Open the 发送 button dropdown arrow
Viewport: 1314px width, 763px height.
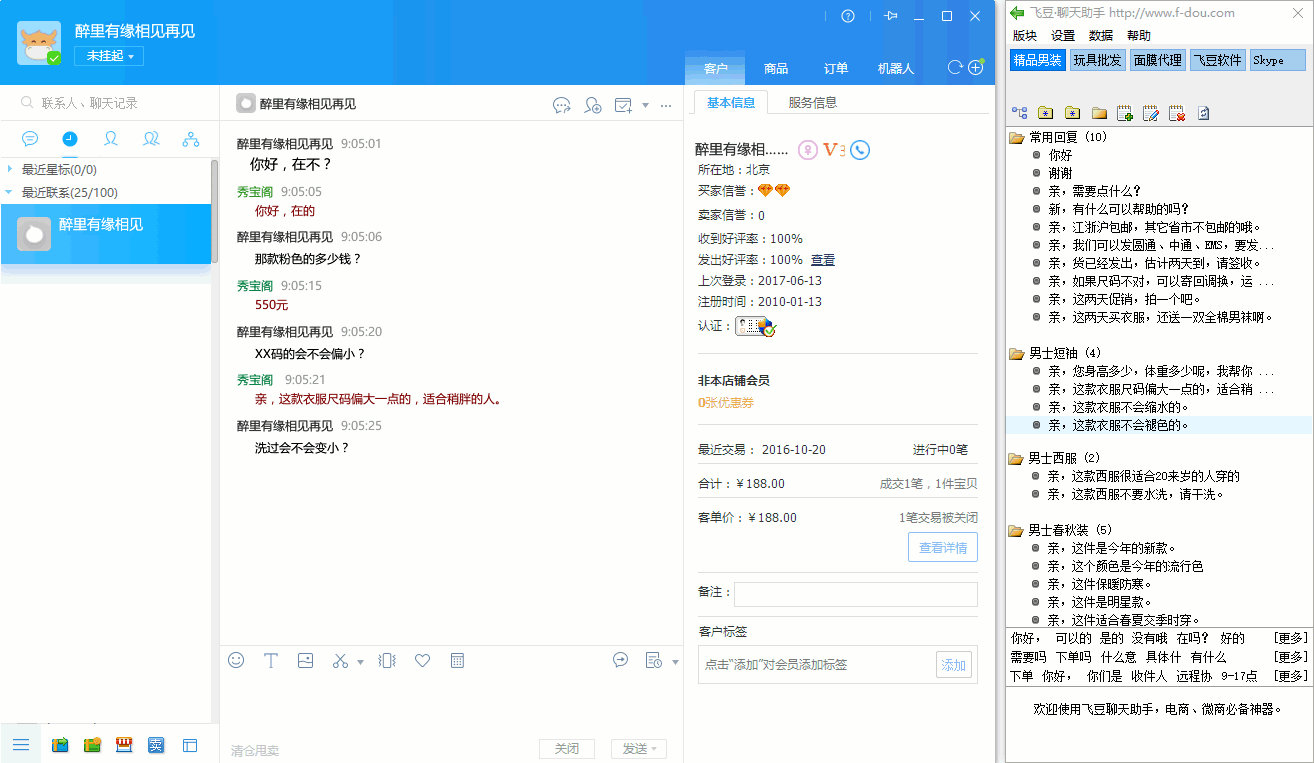click(654, 748)
